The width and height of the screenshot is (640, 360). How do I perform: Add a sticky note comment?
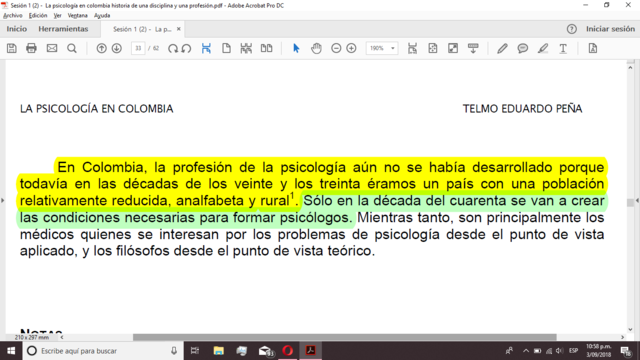522,48
